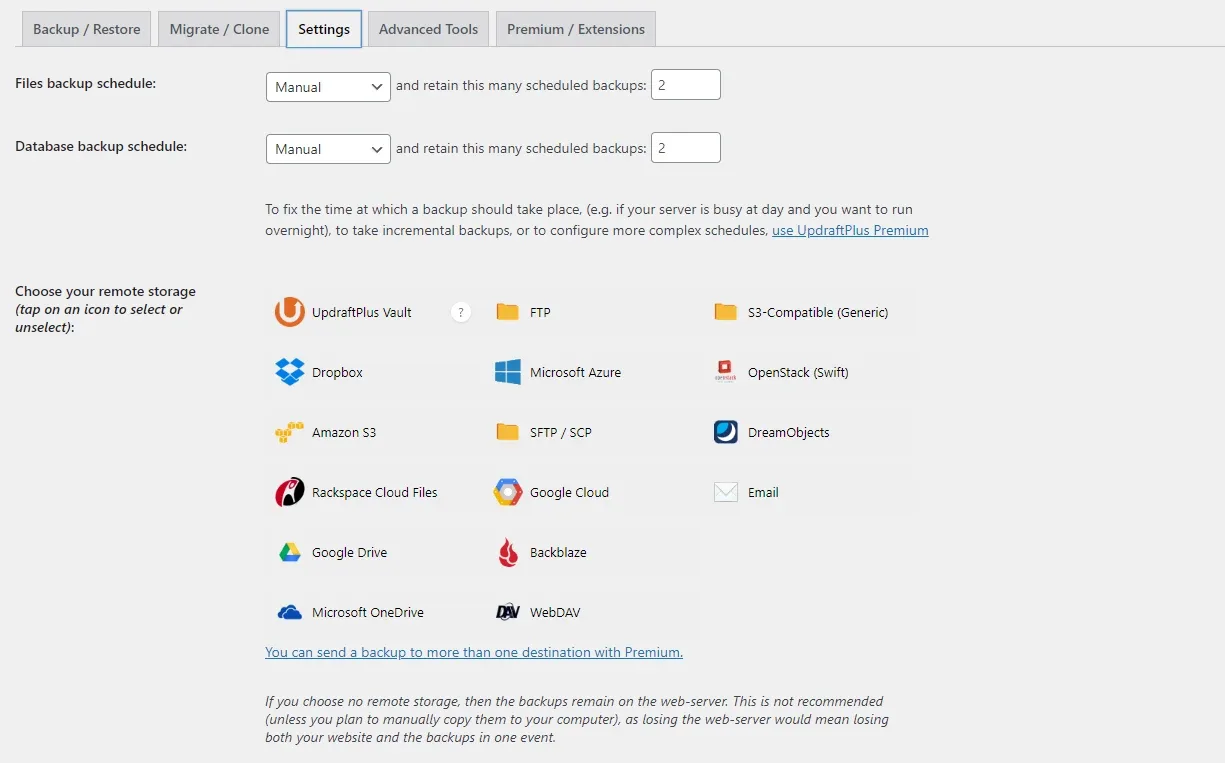Follow the use UpdraftPlus Premium link
1225x763 pixels.
coord(850,230)
